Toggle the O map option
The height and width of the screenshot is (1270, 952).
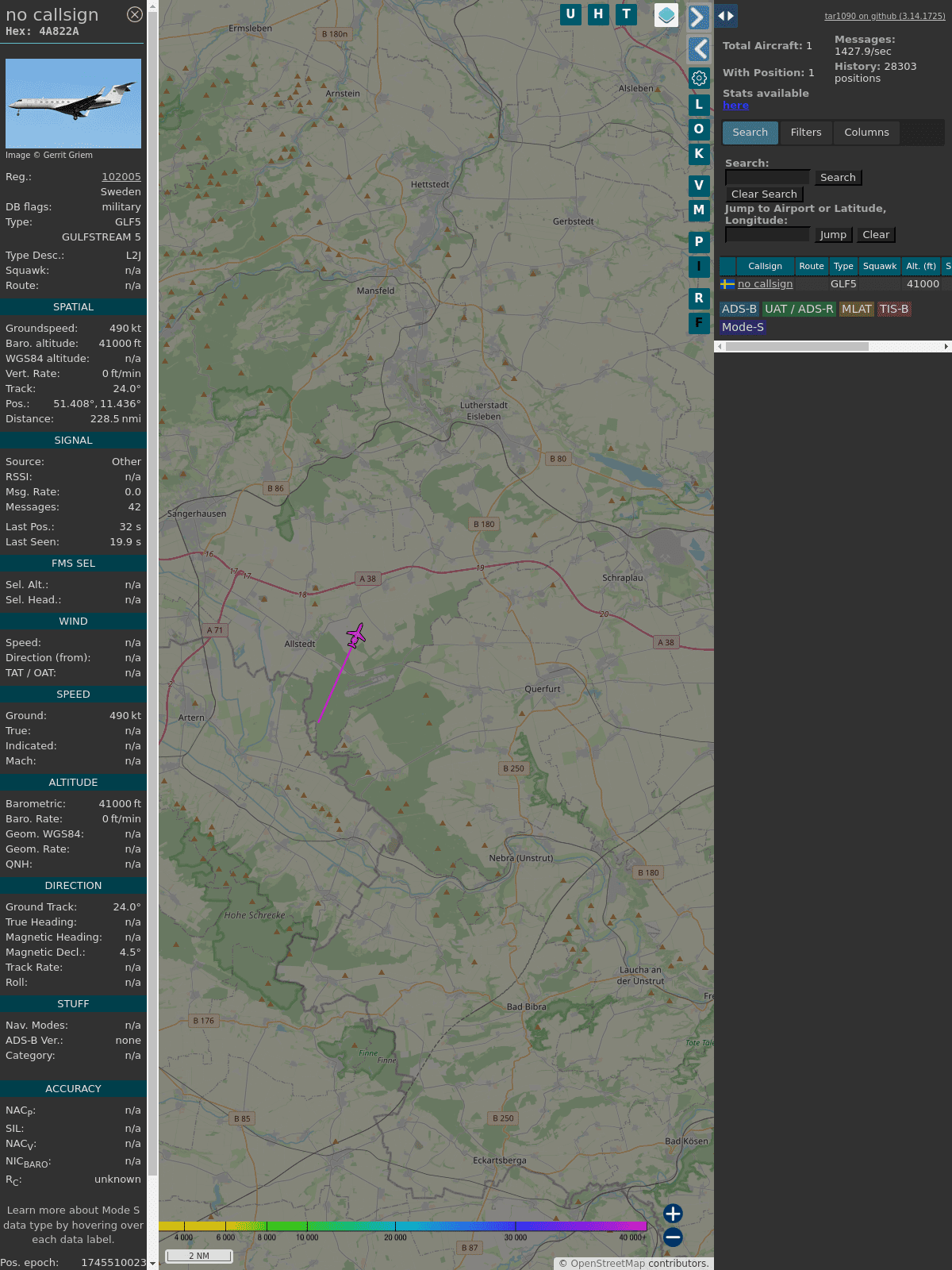pos(699,129)
